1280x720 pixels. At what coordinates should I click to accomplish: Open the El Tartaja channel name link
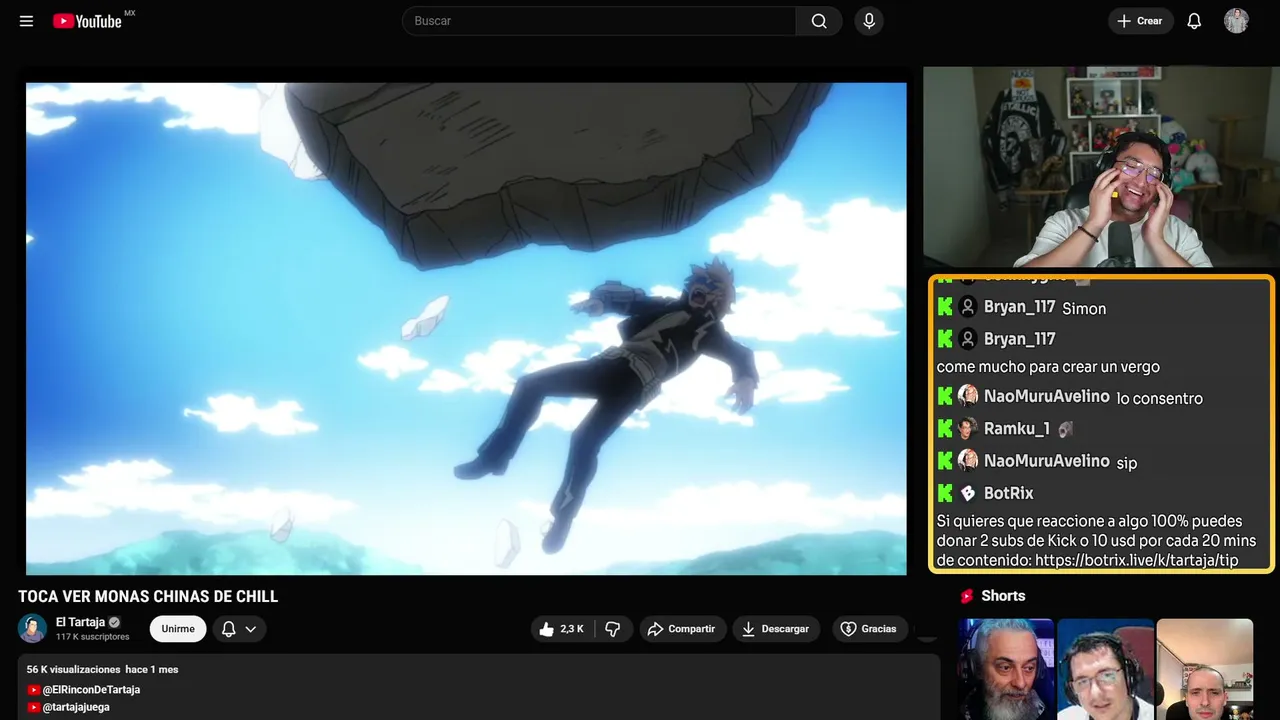pyautogui.click(x=80, y=622)
